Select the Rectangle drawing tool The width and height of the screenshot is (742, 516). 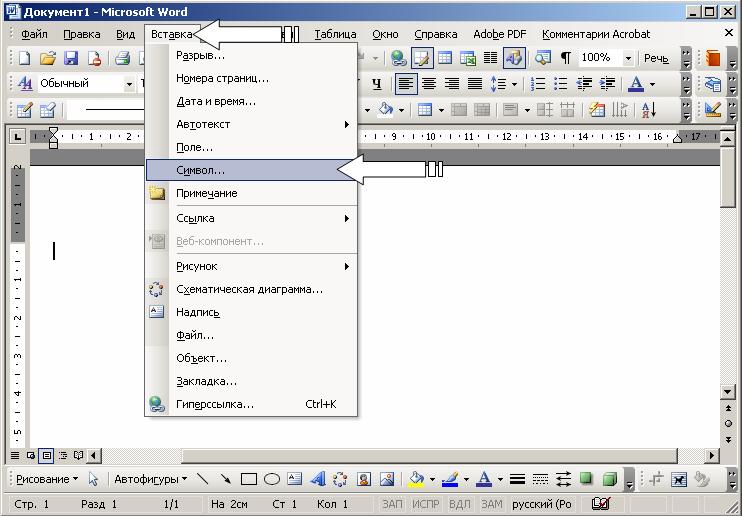pyautogui.click(x=249, y=479)
